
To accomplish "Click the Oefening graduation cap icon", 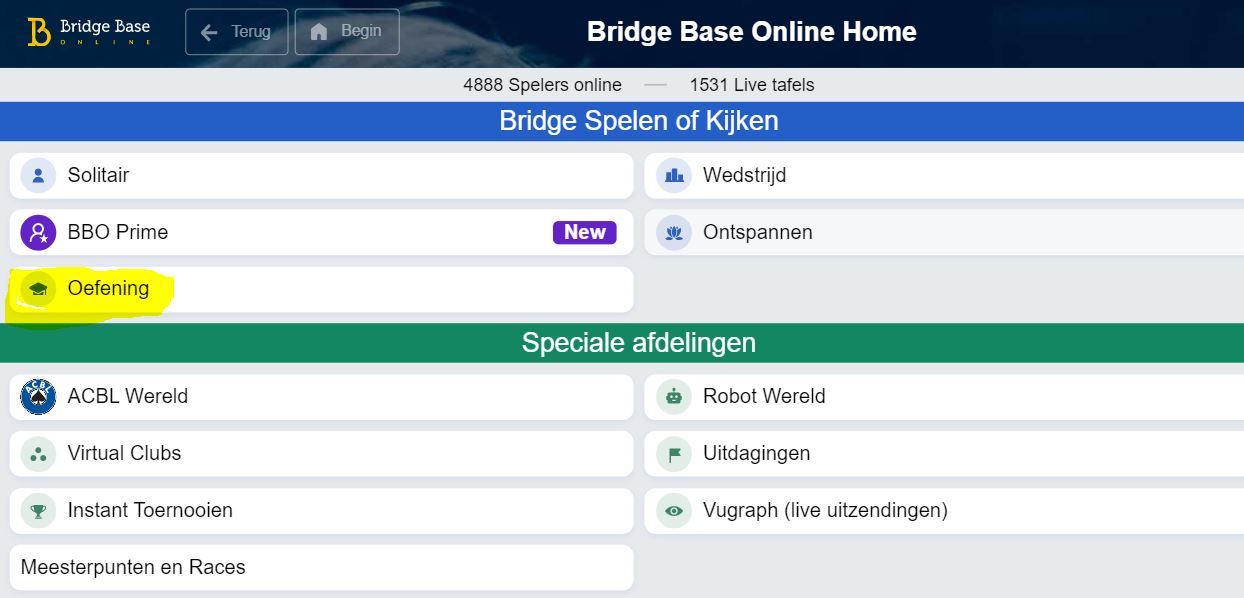I will pyautogui.click(x=38, y=289).
